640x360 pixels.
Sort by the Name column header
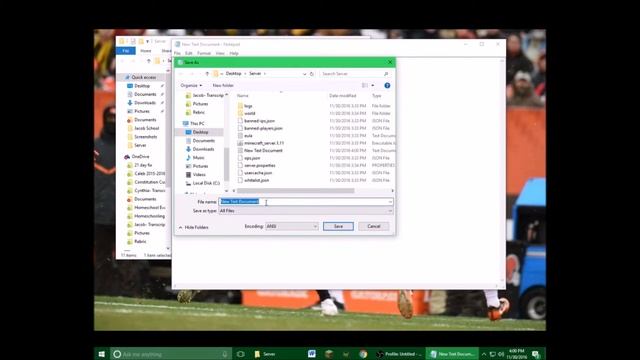[x=242, y=96]
